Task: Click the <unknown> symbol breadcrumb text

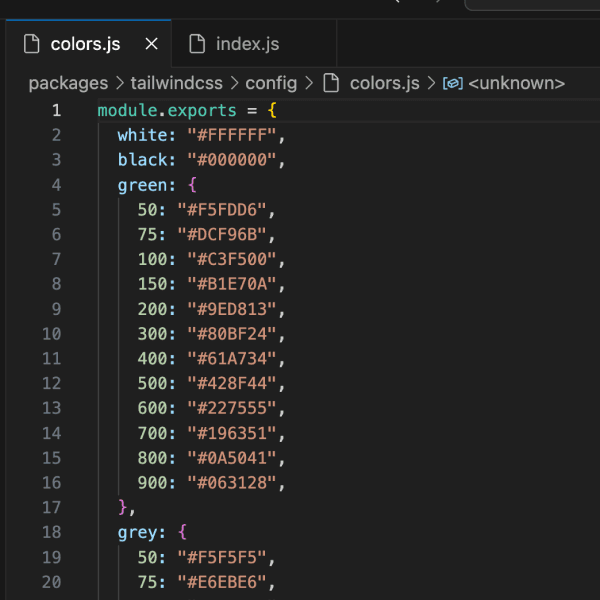Action: pyautogui.click(x=516, y=83)
